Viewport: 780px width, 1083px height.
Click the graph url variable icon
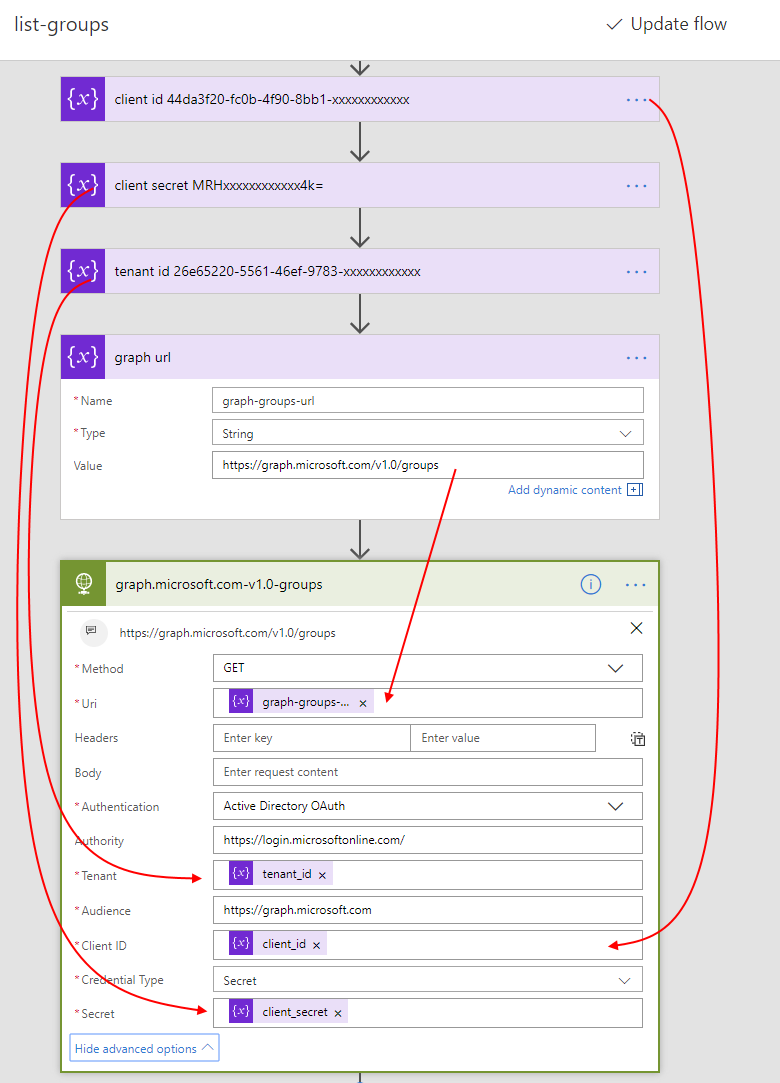(x=82, y=357)
